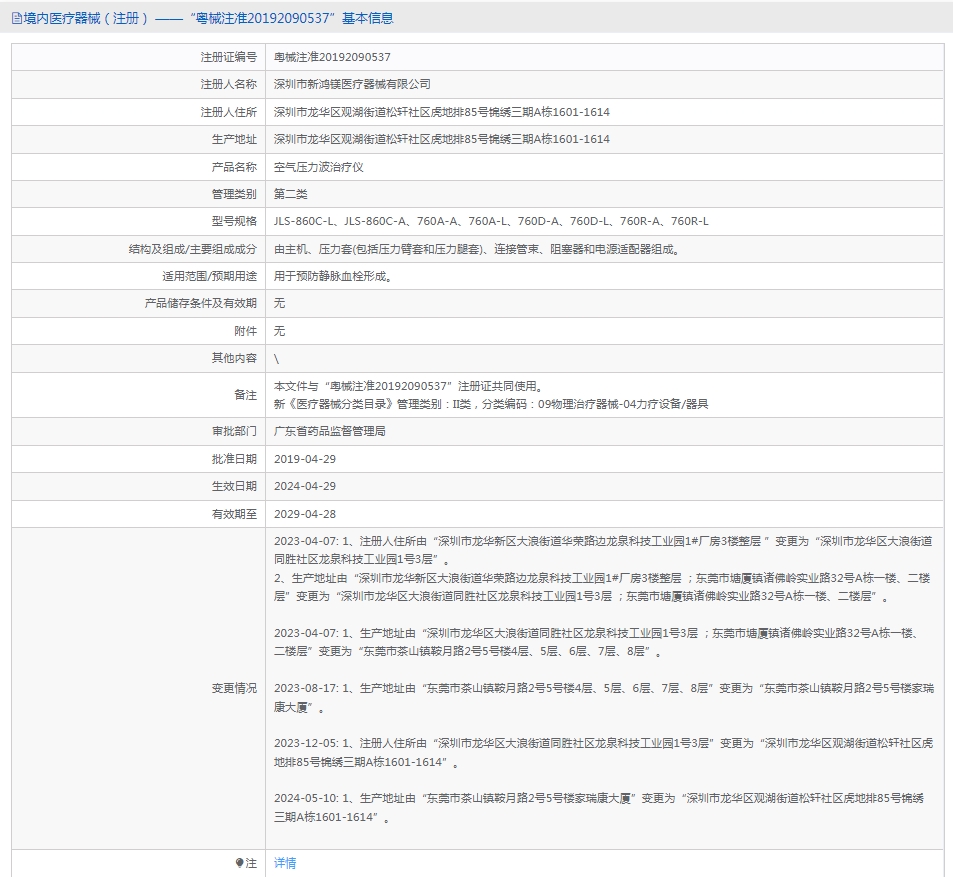Viewport: 953px width, 877px height.
Task: Click the 生产地址 label
Action: (234, 139)
